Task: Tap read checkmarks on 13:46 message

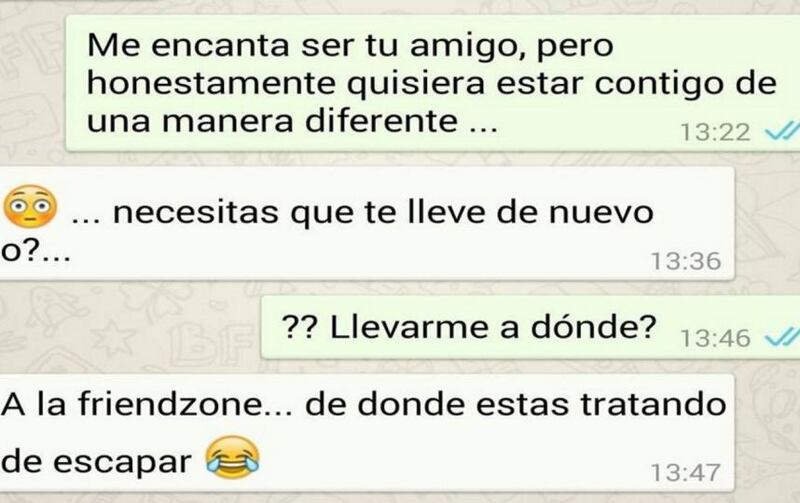Action: click(x=783, y=336)
